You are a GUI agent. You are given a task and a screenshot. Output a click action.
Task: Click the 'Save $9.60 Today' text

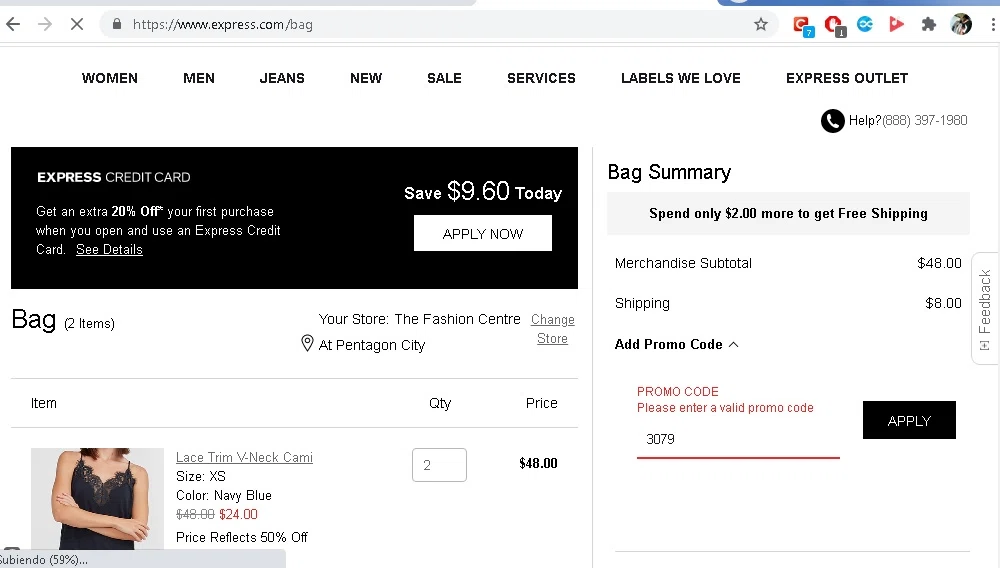point(483,191)
